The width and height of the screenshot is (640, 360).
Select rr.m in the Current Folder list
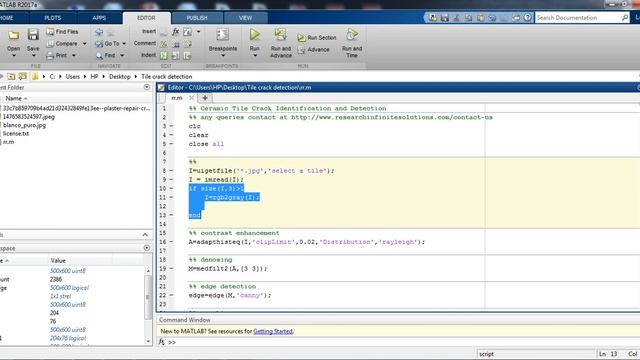[9, 142]
